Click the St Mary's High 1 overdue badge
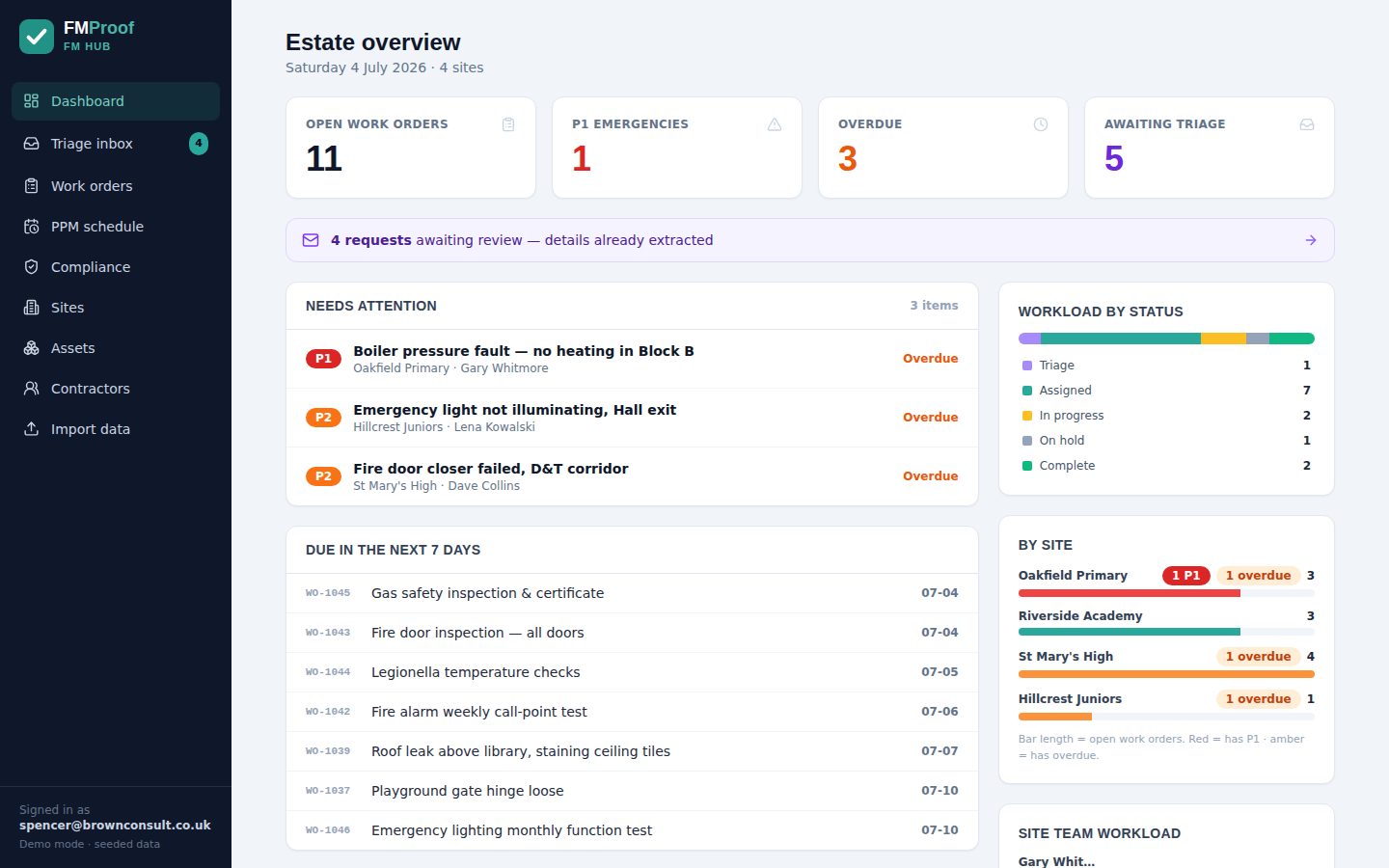 1258,657
